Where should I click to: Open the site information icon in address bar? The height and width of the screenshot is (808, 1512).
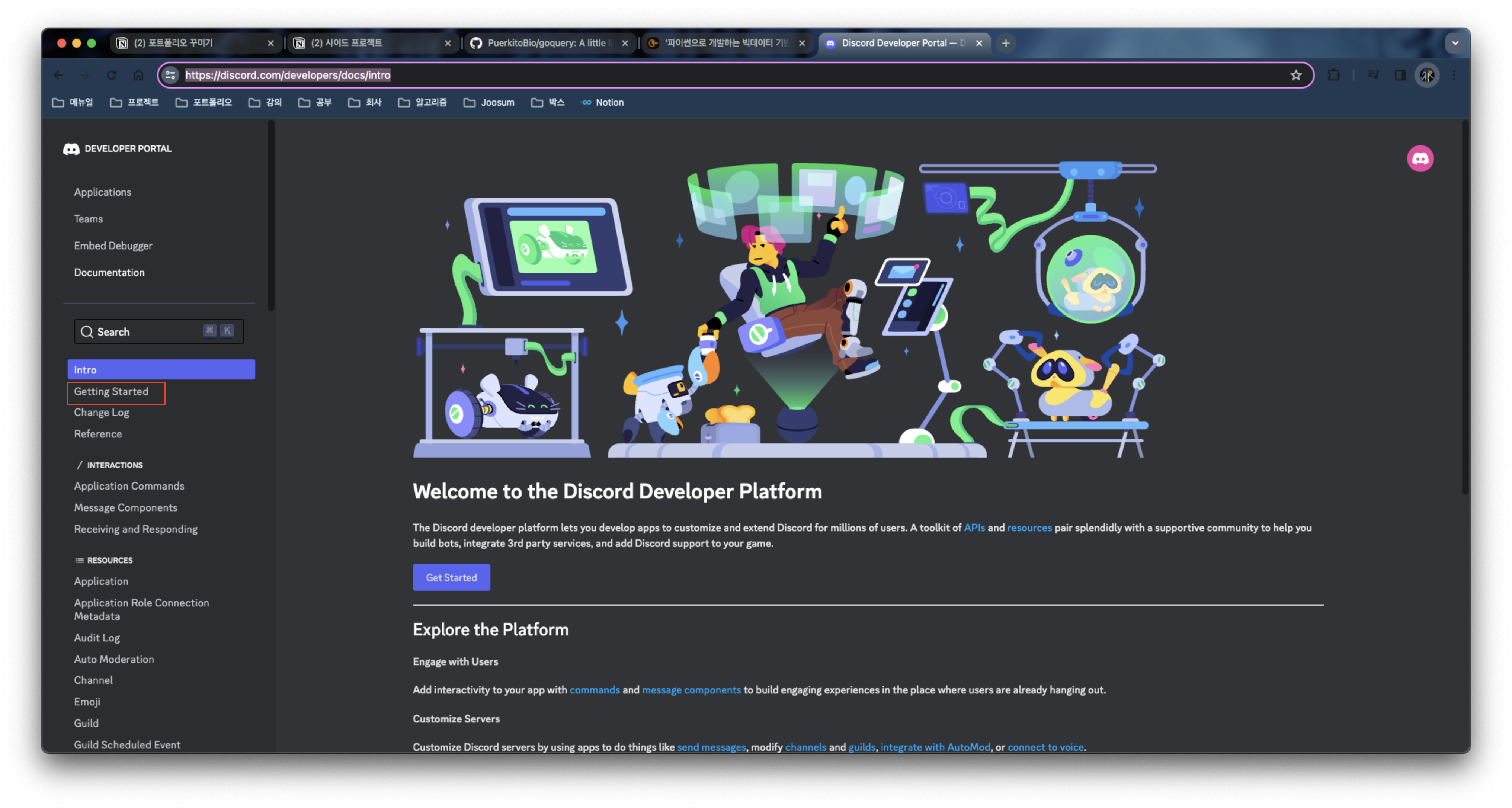pos(171,75)
